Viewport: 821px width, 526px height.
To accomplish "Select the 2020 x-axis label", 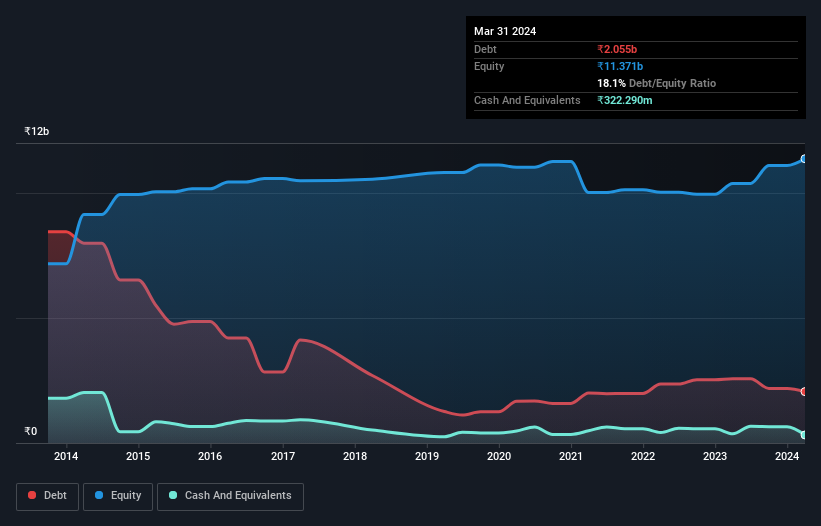I will pos(499,456).
